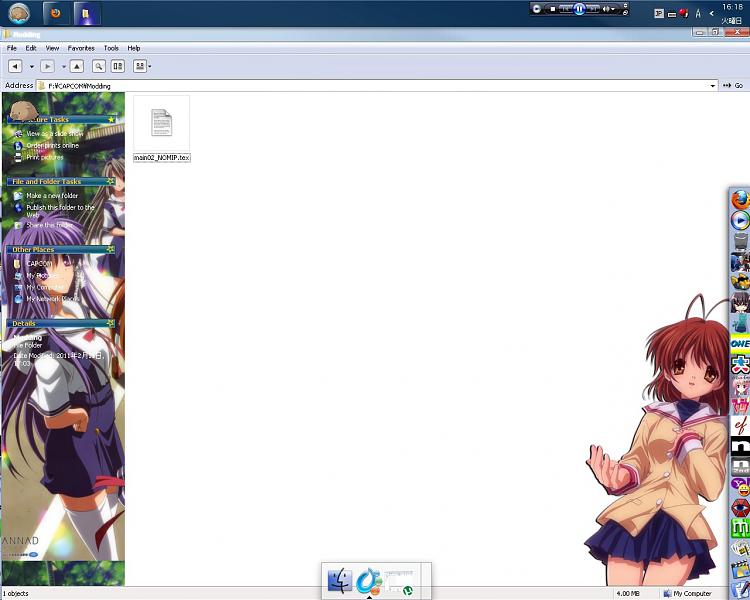Launch Windows Media Player from side dock
Image resolution: width=750 pixels, height=600 pixels.
pos(740,221)
